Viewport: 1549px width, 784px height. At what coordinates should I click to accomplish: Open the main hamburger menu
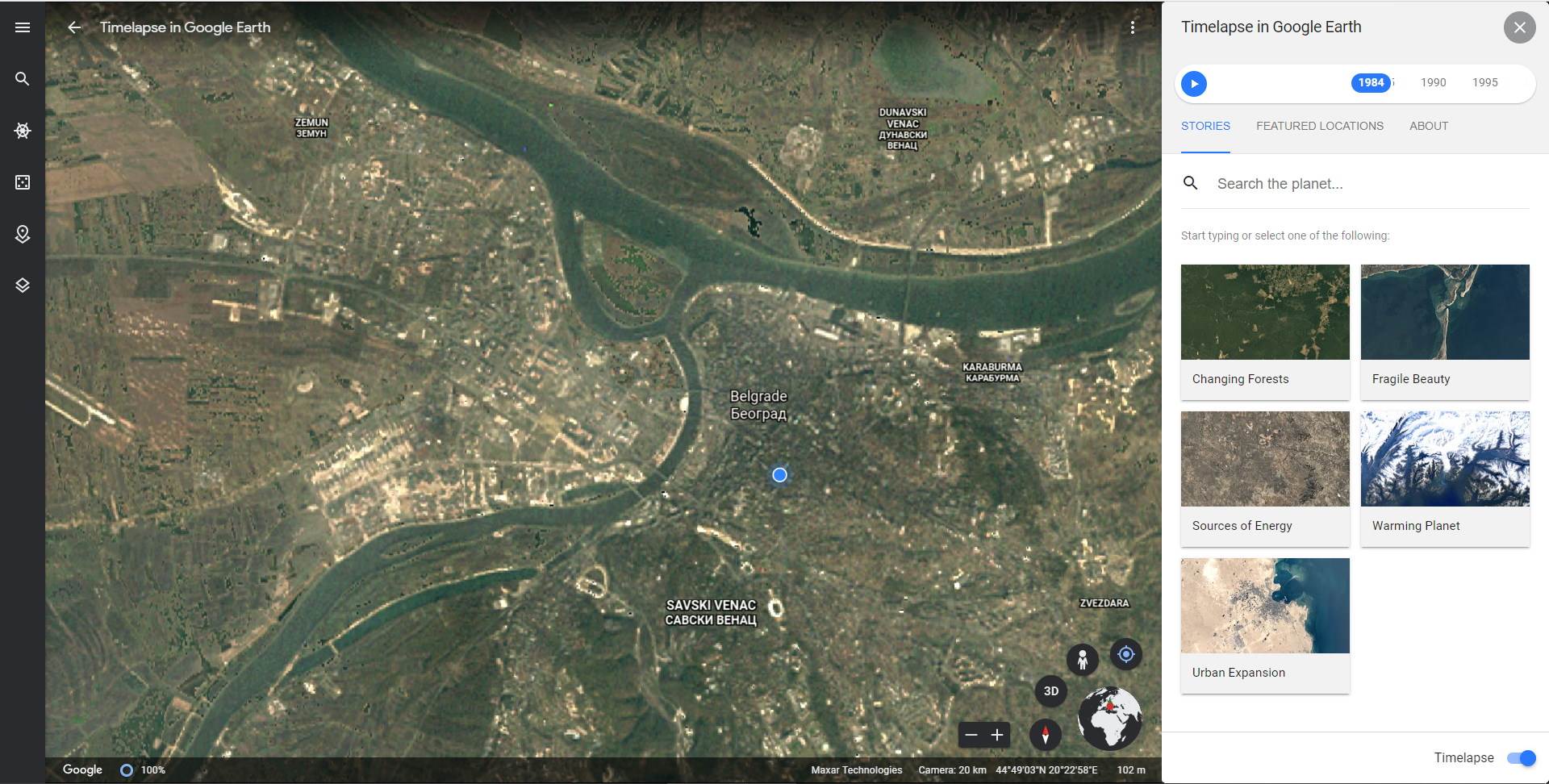23,27
